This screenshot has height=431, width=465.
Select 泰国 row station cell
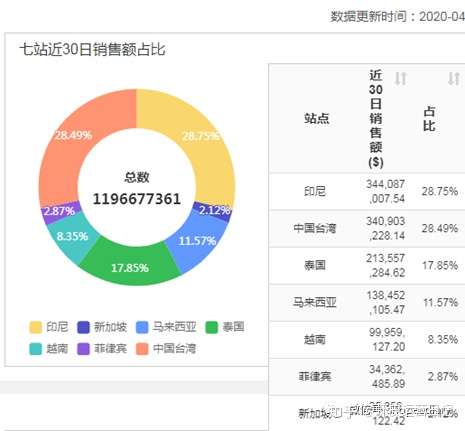[x=315, y=265]
